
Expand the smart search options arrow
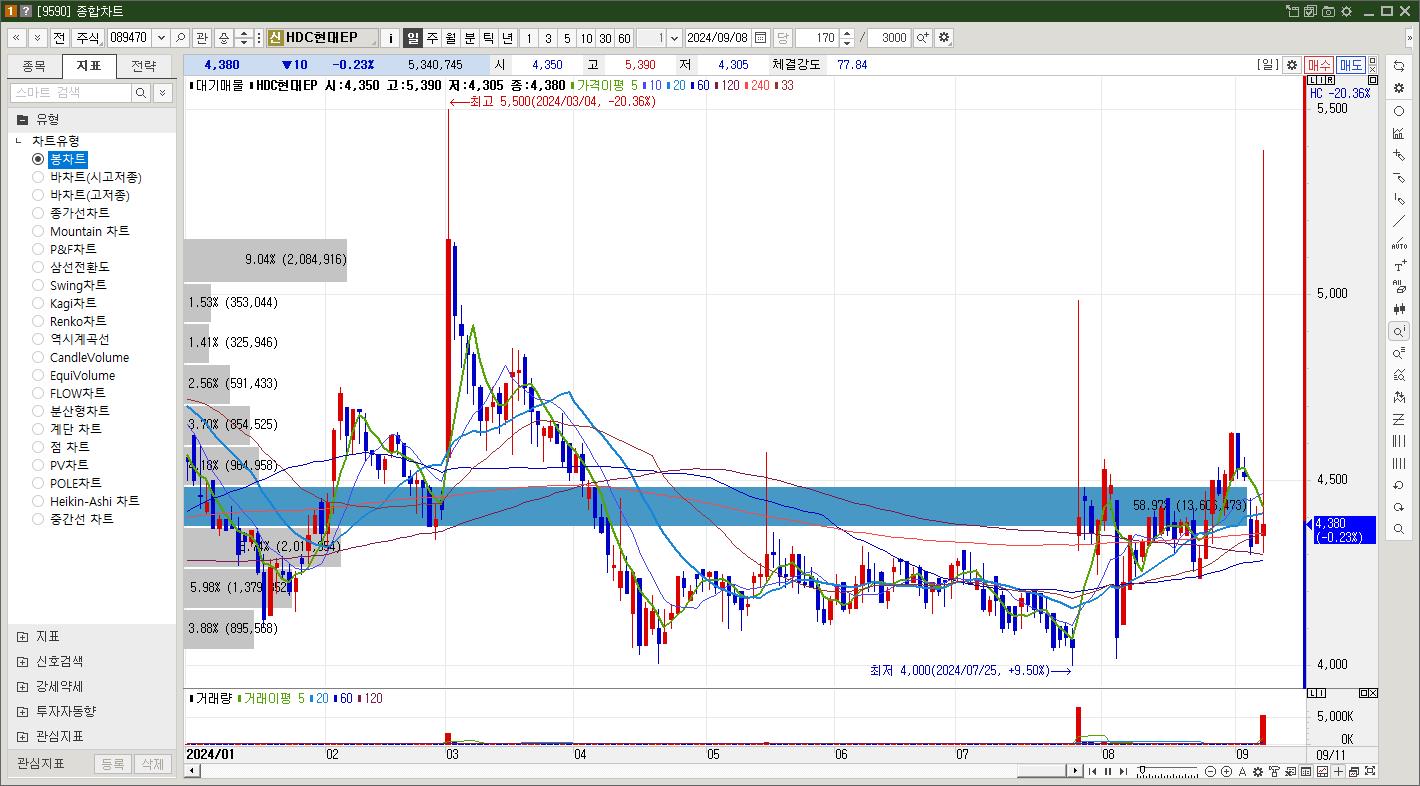pos(163,92)
